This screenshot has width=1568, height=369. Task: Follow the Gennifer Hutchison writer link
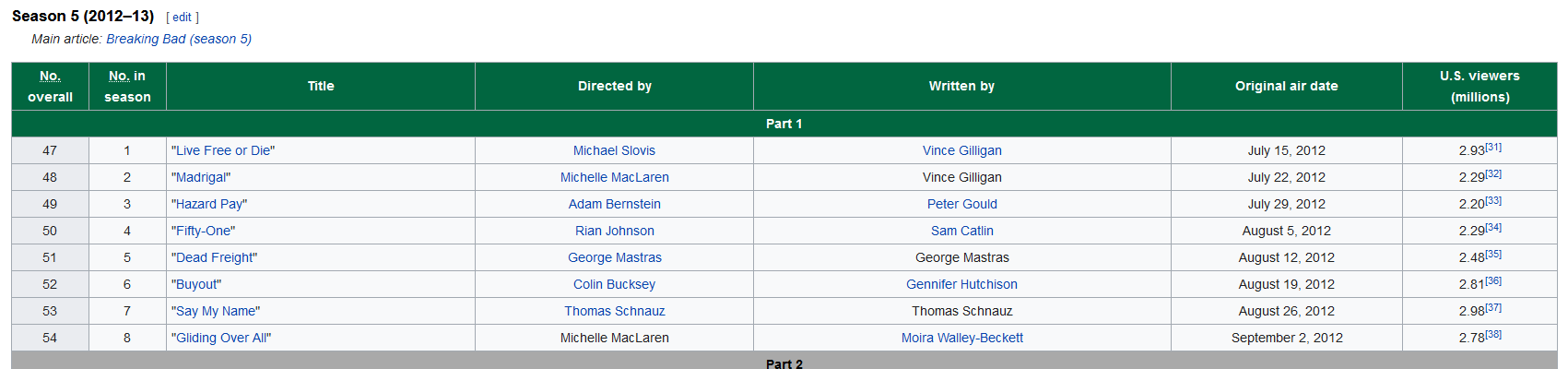(961, 284)
